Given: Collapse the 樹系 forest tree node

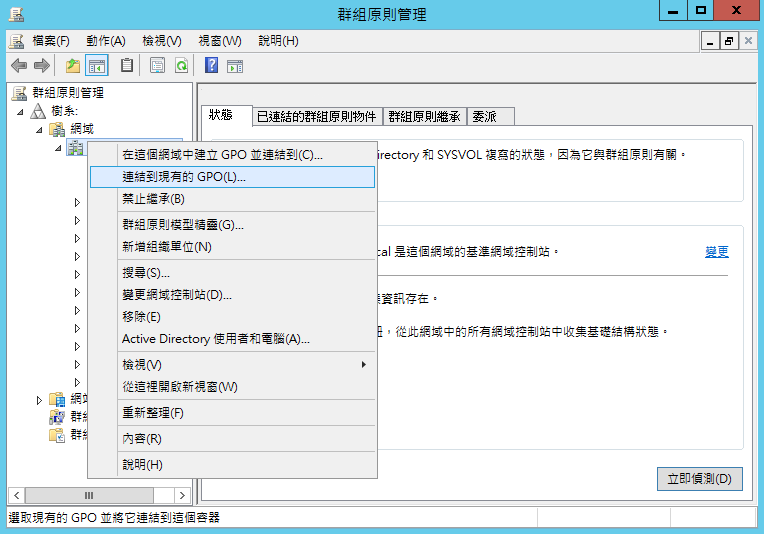Looking at the screenshot, I should (21, 111).
